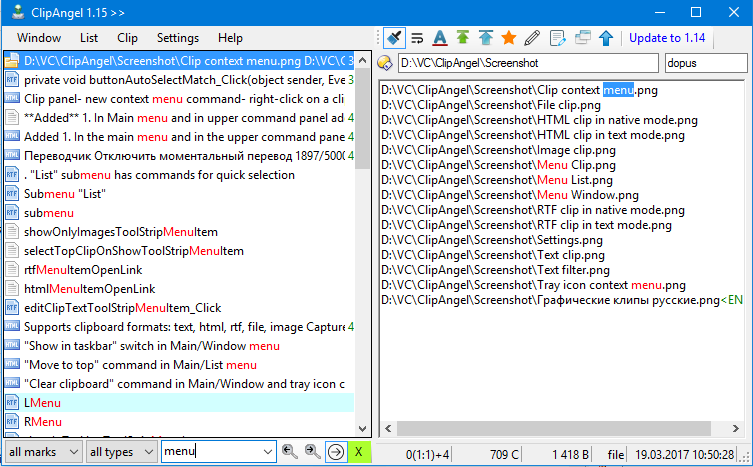The height and width of the screenshot is (467, 753).
Task: Open the List menu
Action: [89, 38]
